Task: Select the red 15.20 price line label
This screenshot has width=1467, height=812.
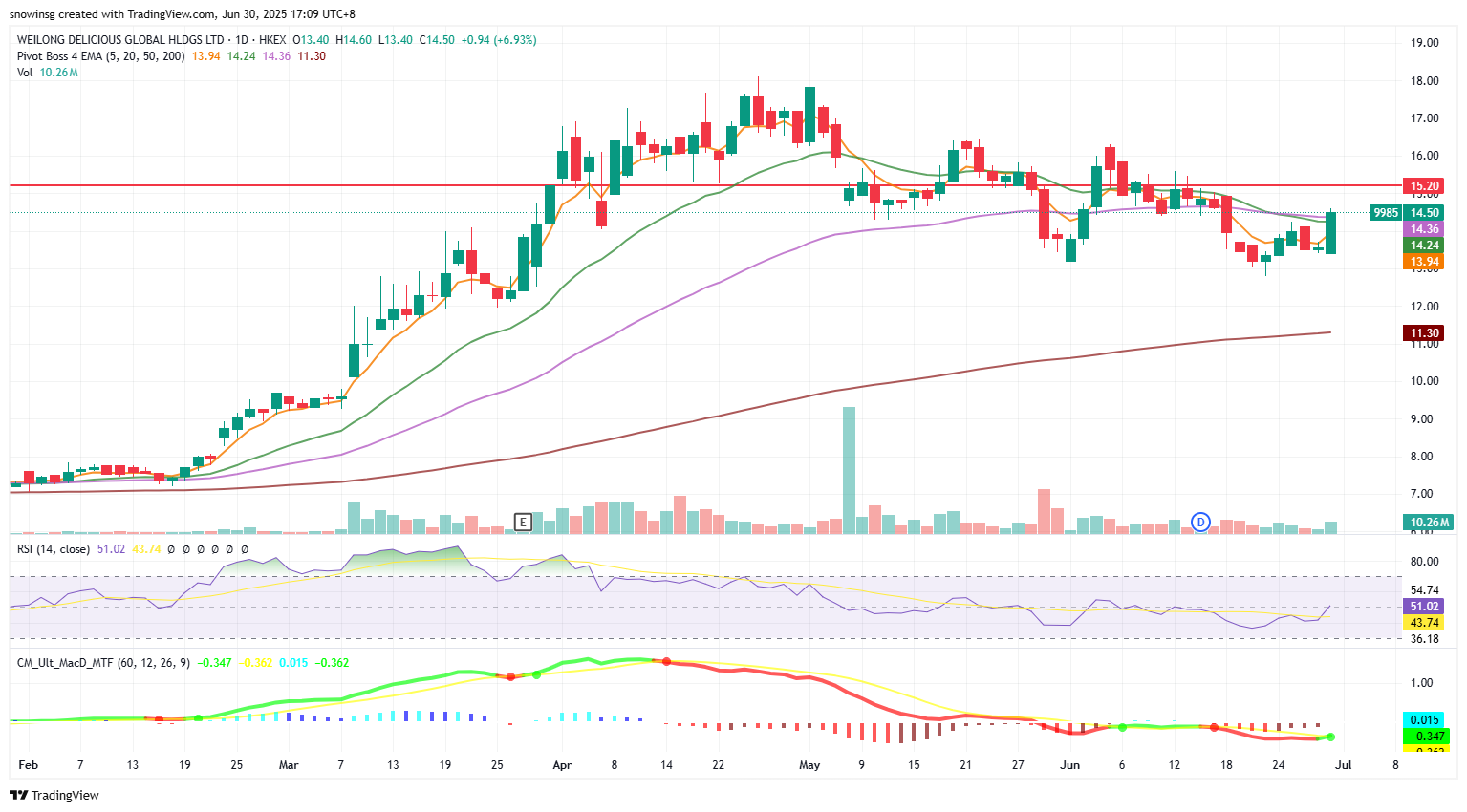Action: [x=1424, y=186]
